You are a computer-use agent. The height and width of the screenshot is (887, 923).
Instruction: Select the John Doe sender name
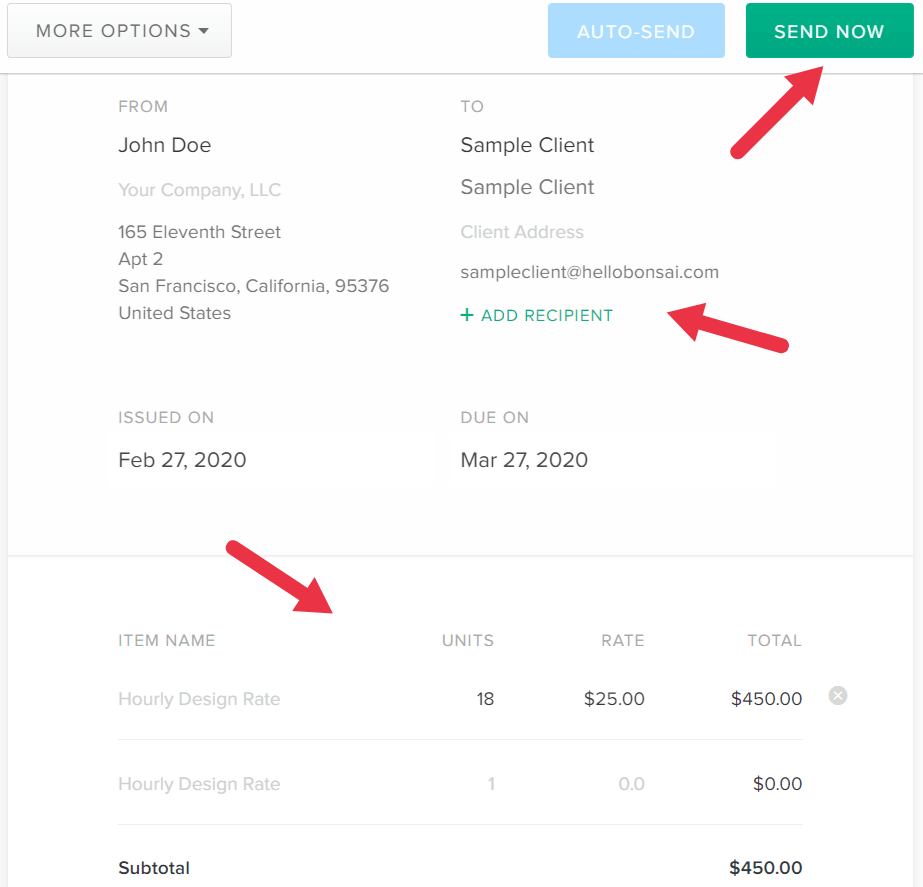(x=164, y=145)
